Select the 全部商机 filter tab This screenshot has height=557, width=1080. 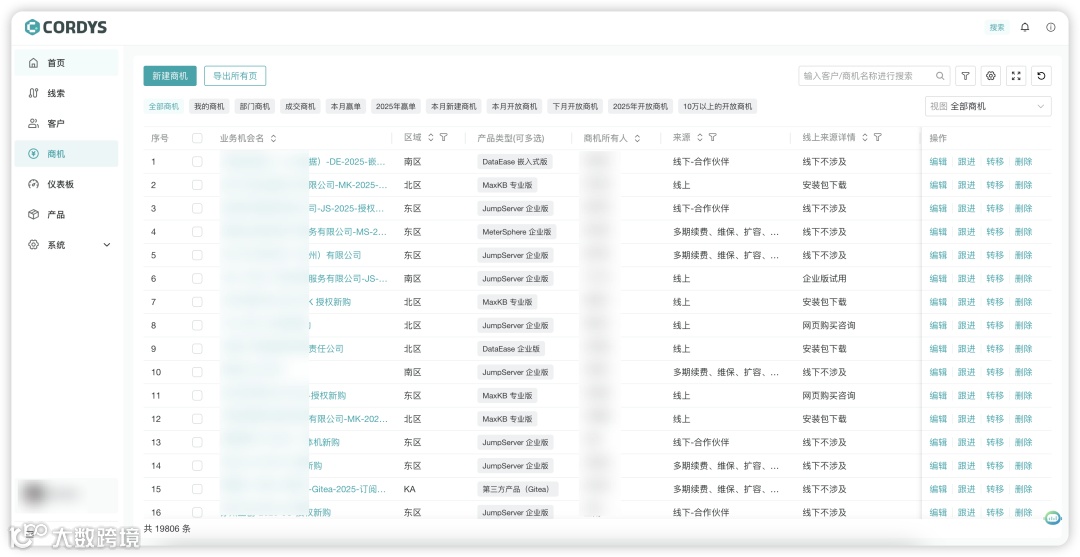tap(164, 107)
